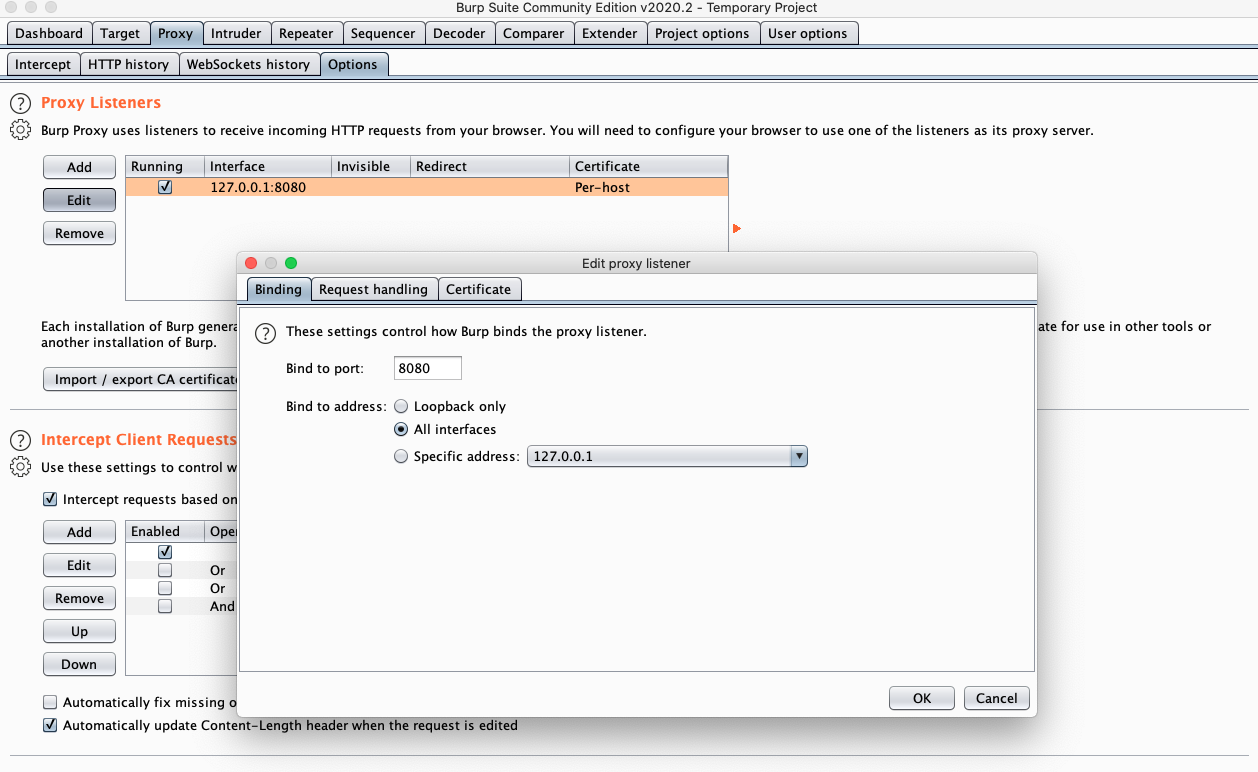Switch to Proxy main tab
Viewport: 1258px width, 772px height.
click(175, 33)
